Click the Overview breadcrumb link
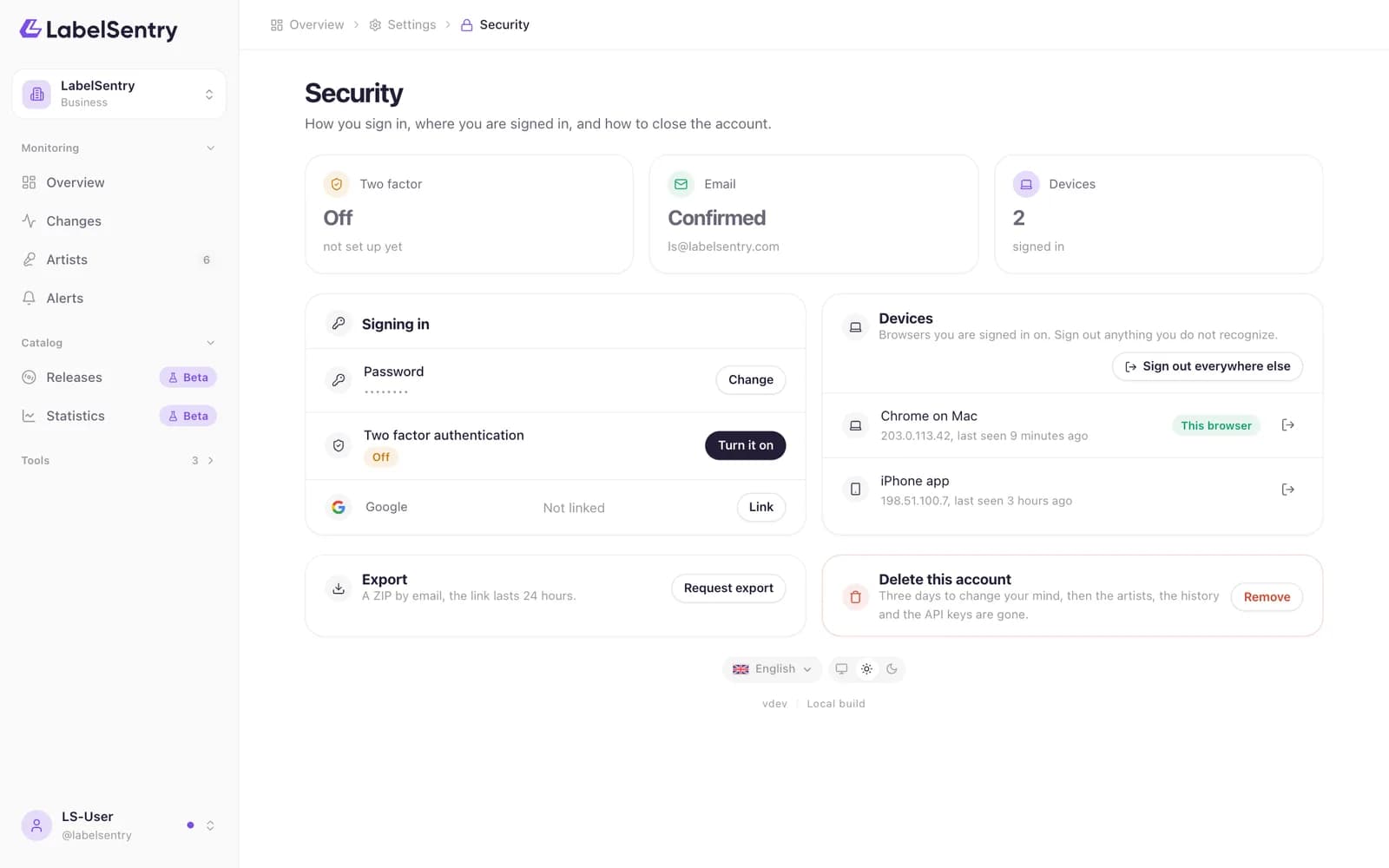Viewport: 1389px width, 868px height. click(307, 24)
